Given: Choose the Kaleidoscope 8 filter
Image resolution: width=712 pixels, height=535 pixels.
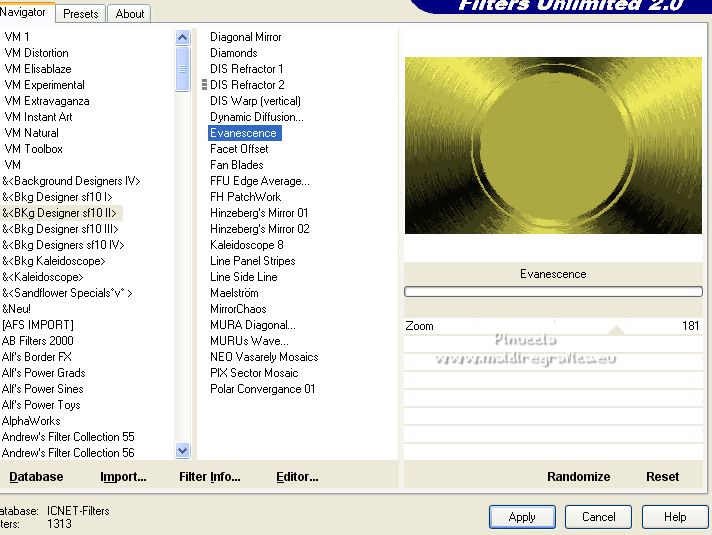Looking at the screenshot, I should 247,245.
